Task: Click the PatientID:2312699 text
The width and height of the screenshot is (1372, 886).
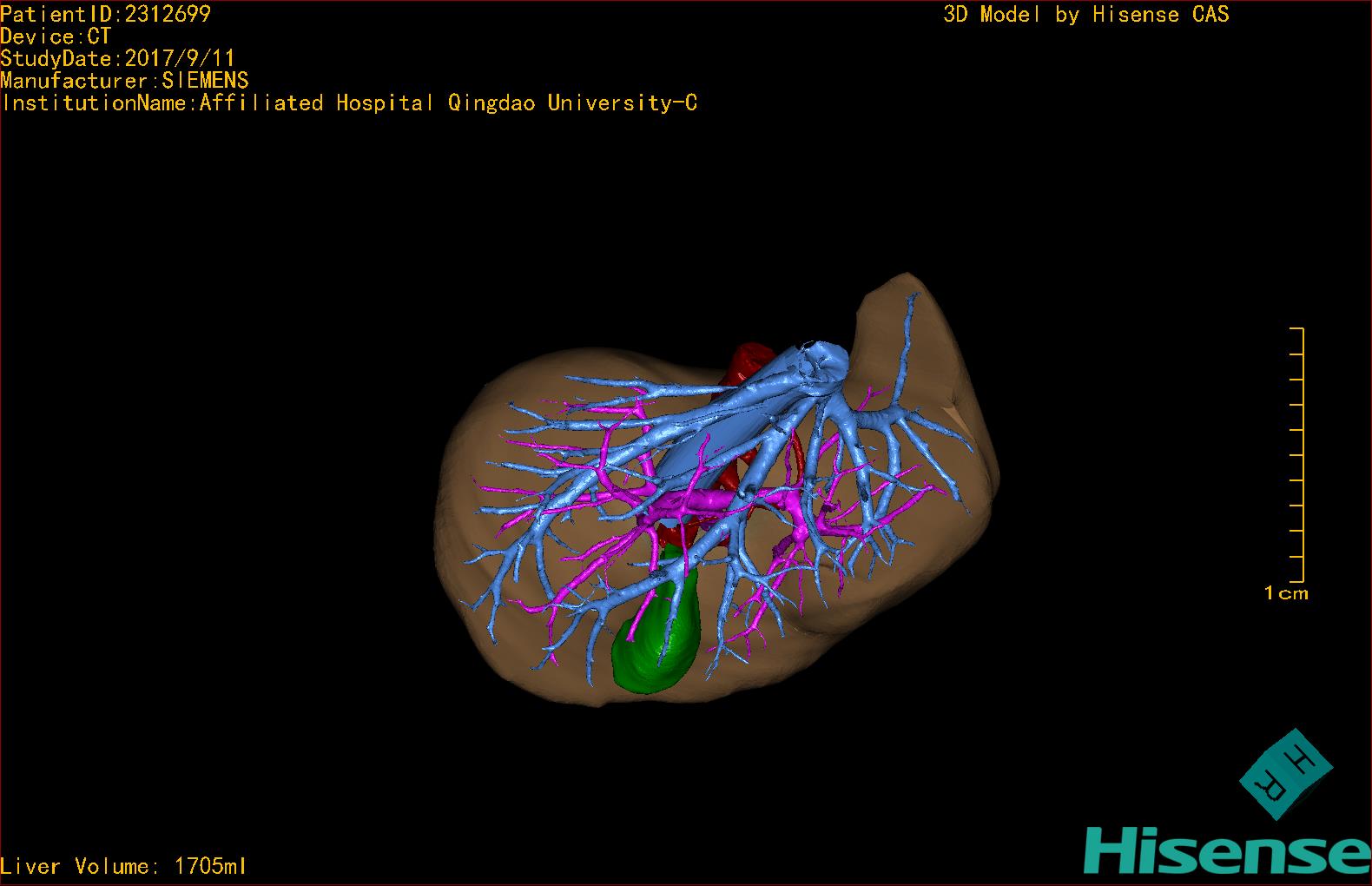Action: 105,14
